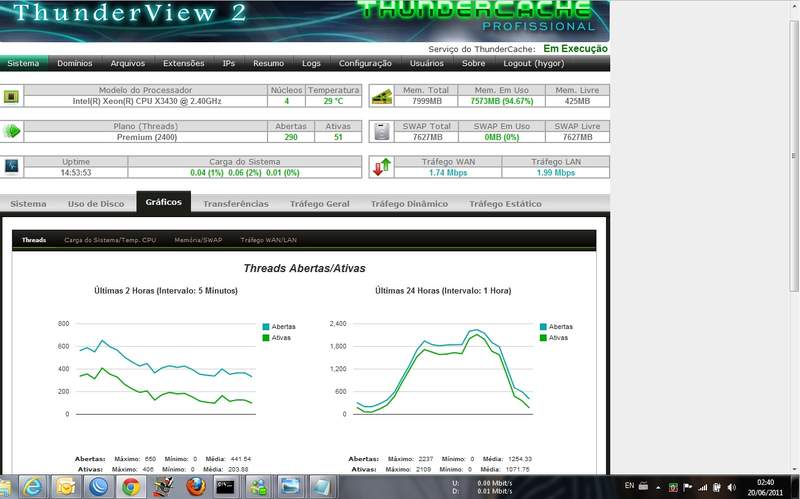Open the command prompt taskbar icon
Screen dimensions: 800x499
(225, 487)
